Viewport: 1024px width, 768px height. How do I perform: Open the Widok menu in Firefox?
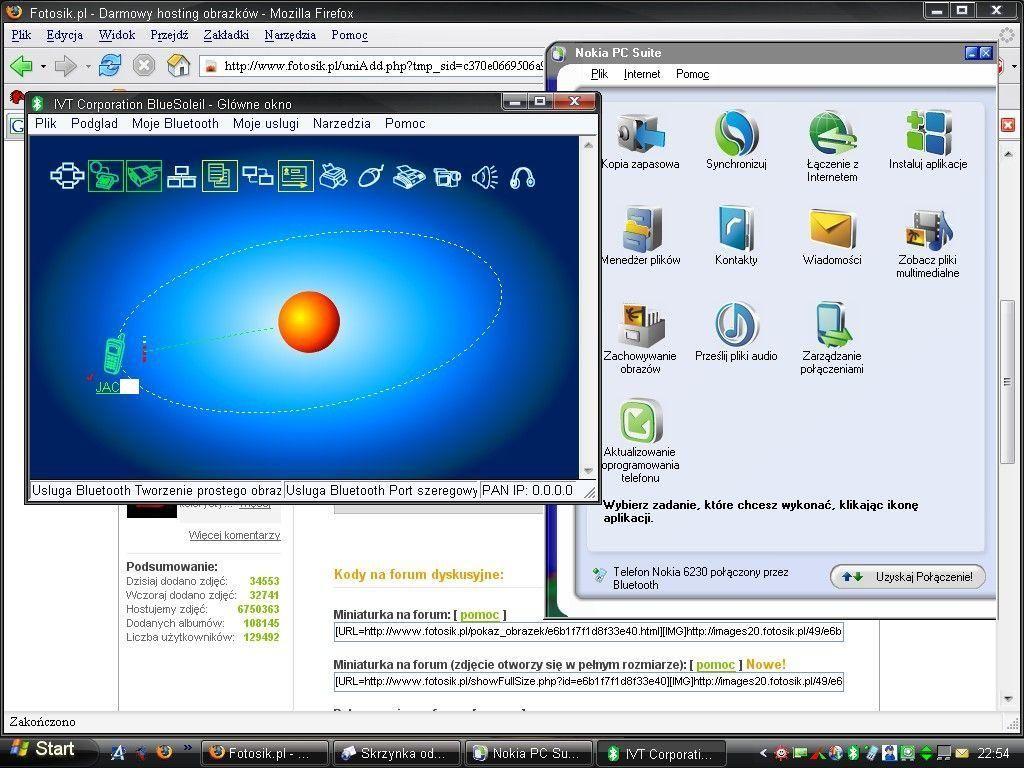tap(117, 35)
